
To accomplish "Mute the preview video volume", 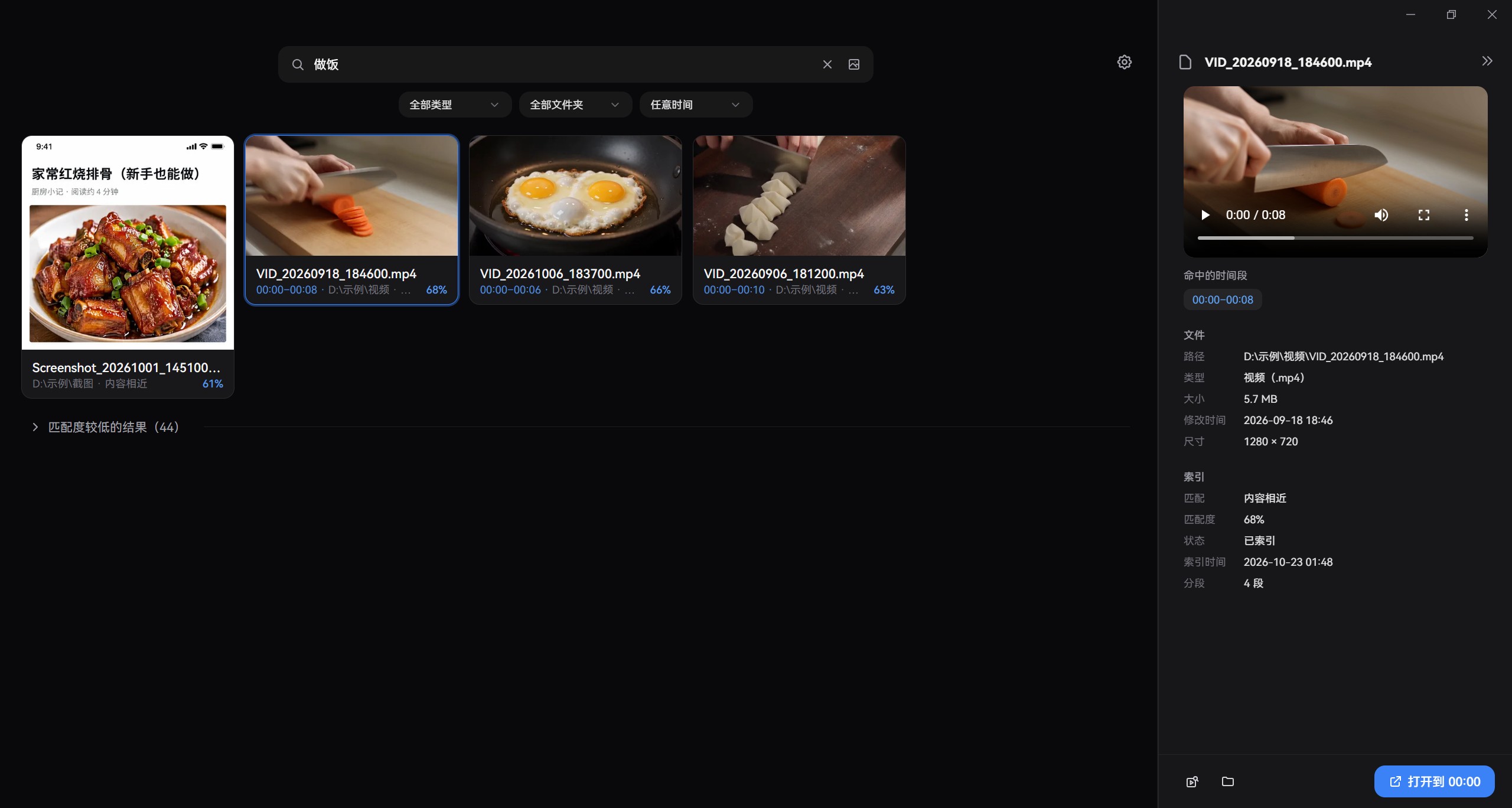I will [x=1381, y=215].
